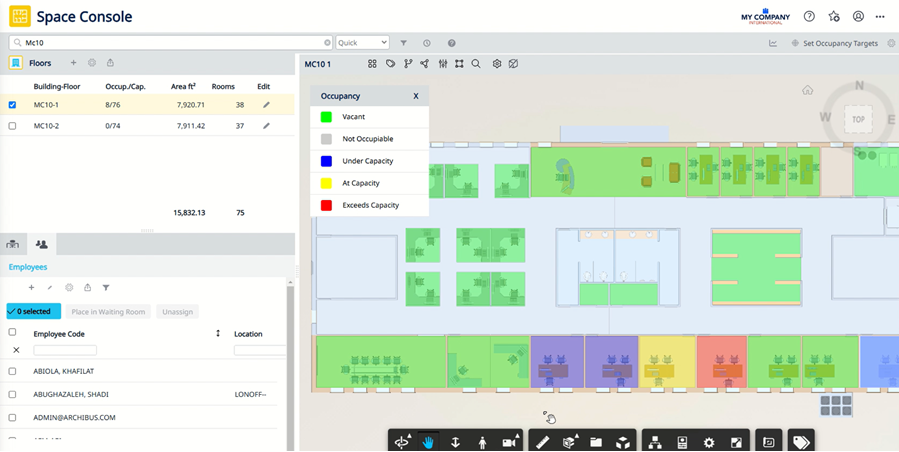Screen dimensions: 899x452
Task: Sort employees by Employee Code arrows
Action: (218, 333)
